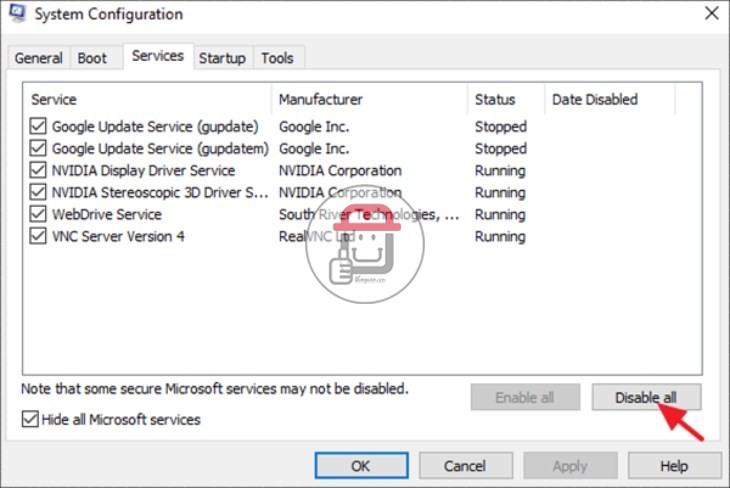
Task: Go to the Startup tab
Action: pos(222,58)
